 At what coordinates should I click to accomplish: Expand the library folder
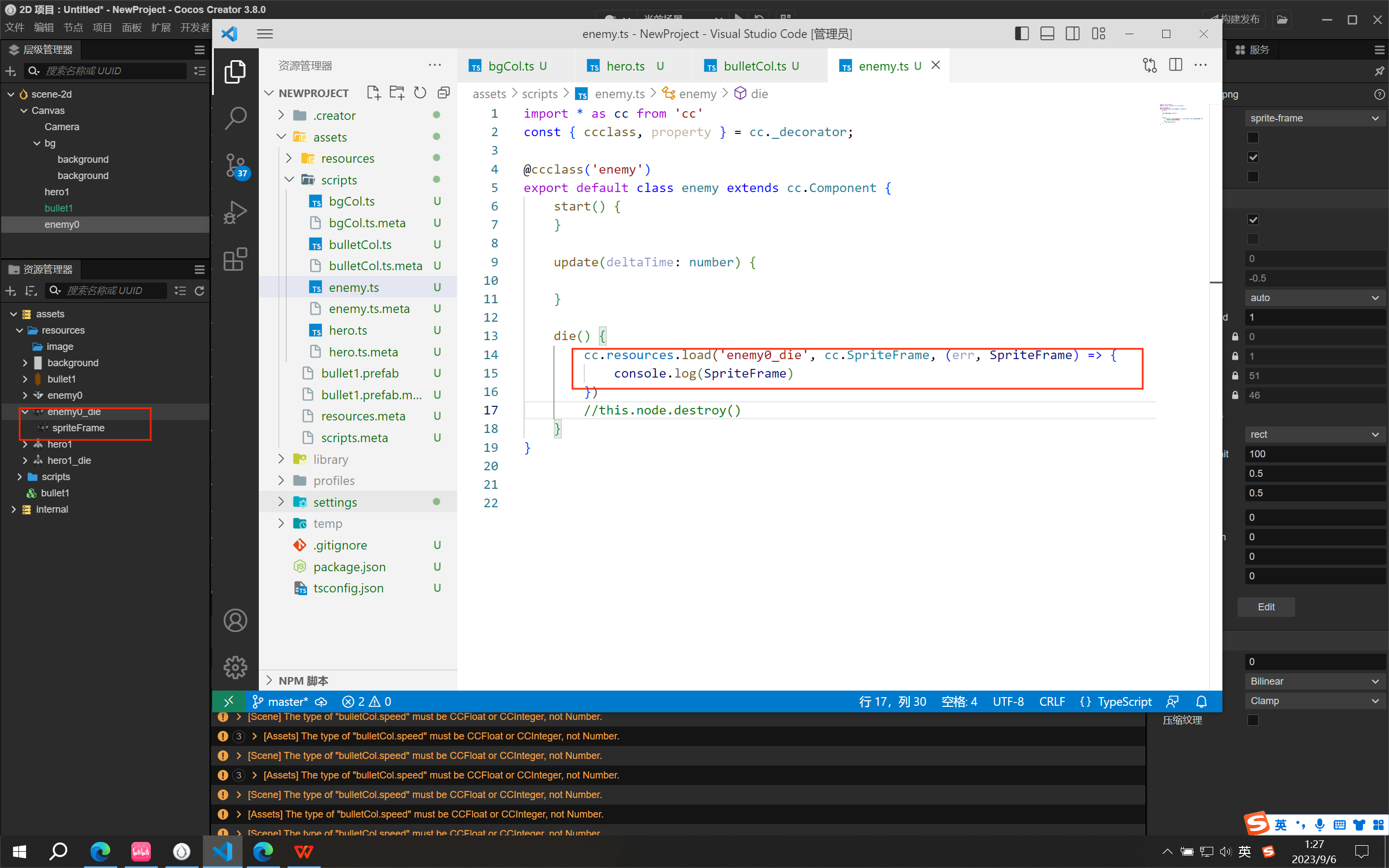[330, 459]
